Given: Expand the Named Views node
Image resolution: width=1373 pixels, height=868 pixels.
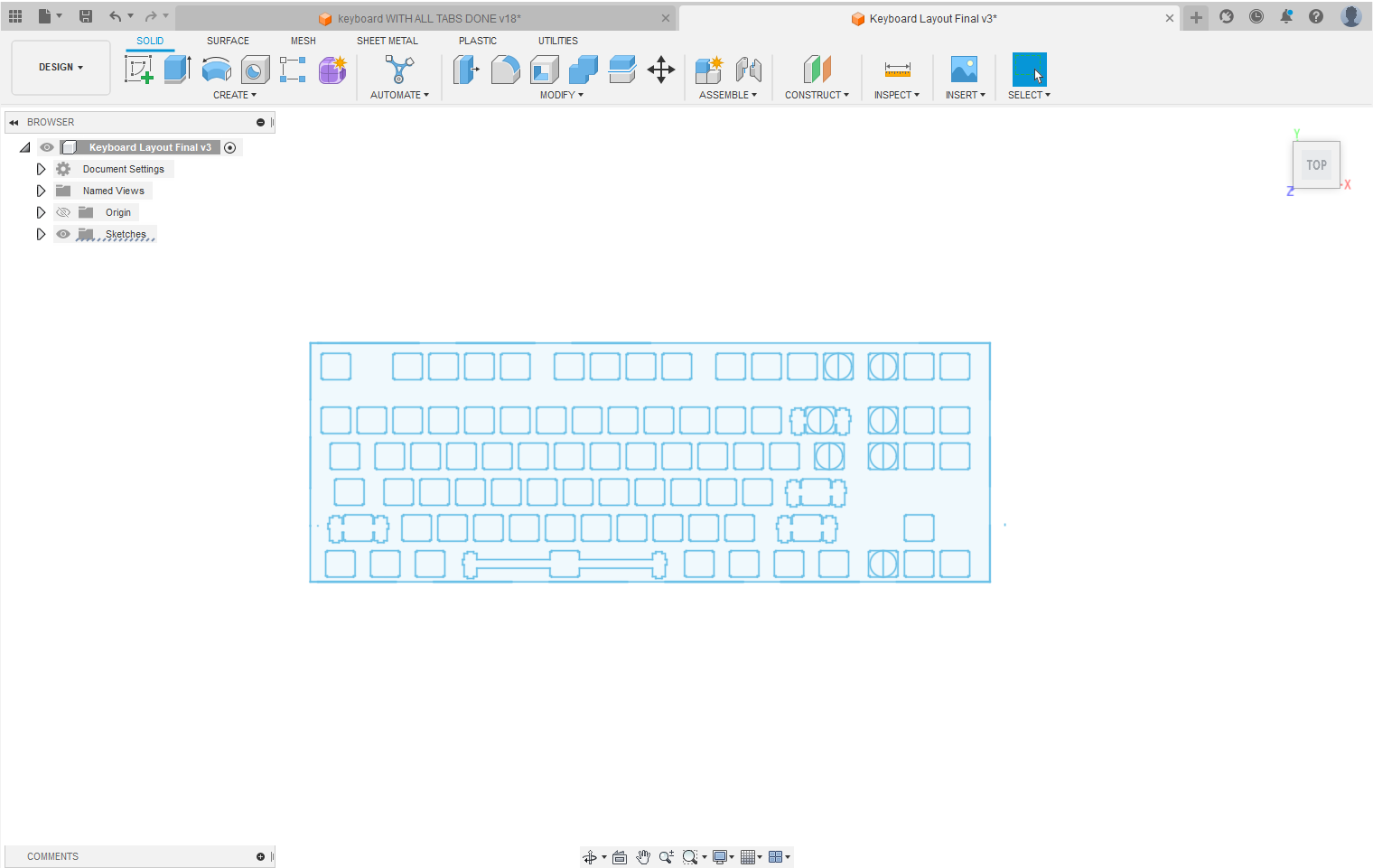Looking at the screenshot, I should (41, 191).
